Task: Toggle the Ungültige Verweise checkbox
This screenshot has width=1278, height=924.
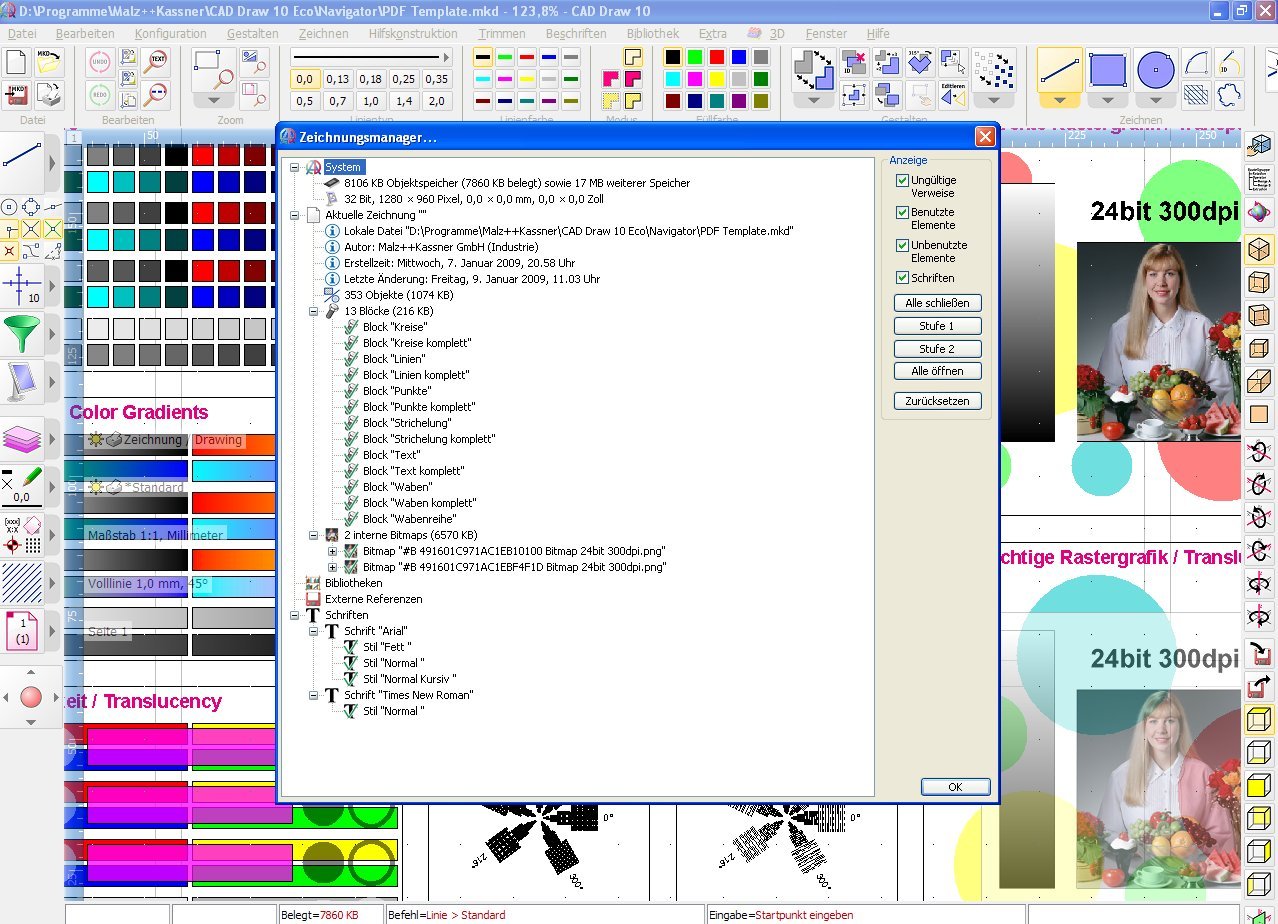Action: coord(902,181)
